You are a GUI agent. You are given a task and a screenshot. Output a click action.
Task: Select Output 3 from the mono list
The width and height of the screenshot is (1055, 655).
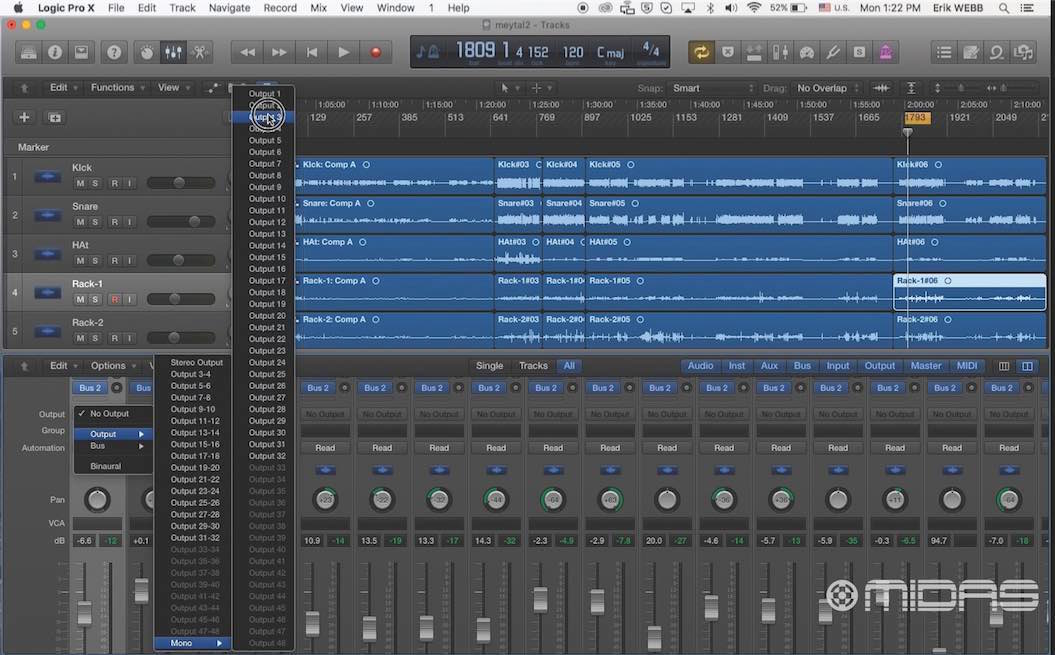[265, 117]
